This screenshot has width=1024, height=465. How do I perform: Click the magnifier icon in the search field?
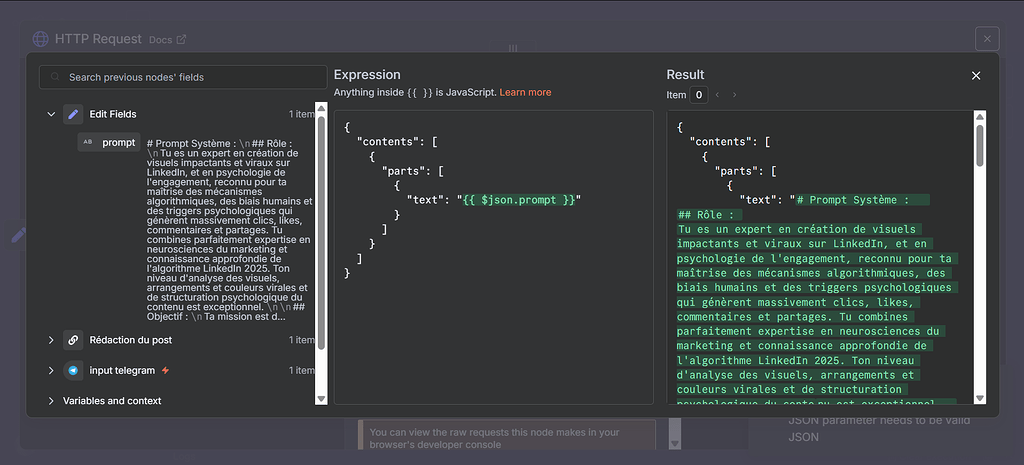point(54,77)
